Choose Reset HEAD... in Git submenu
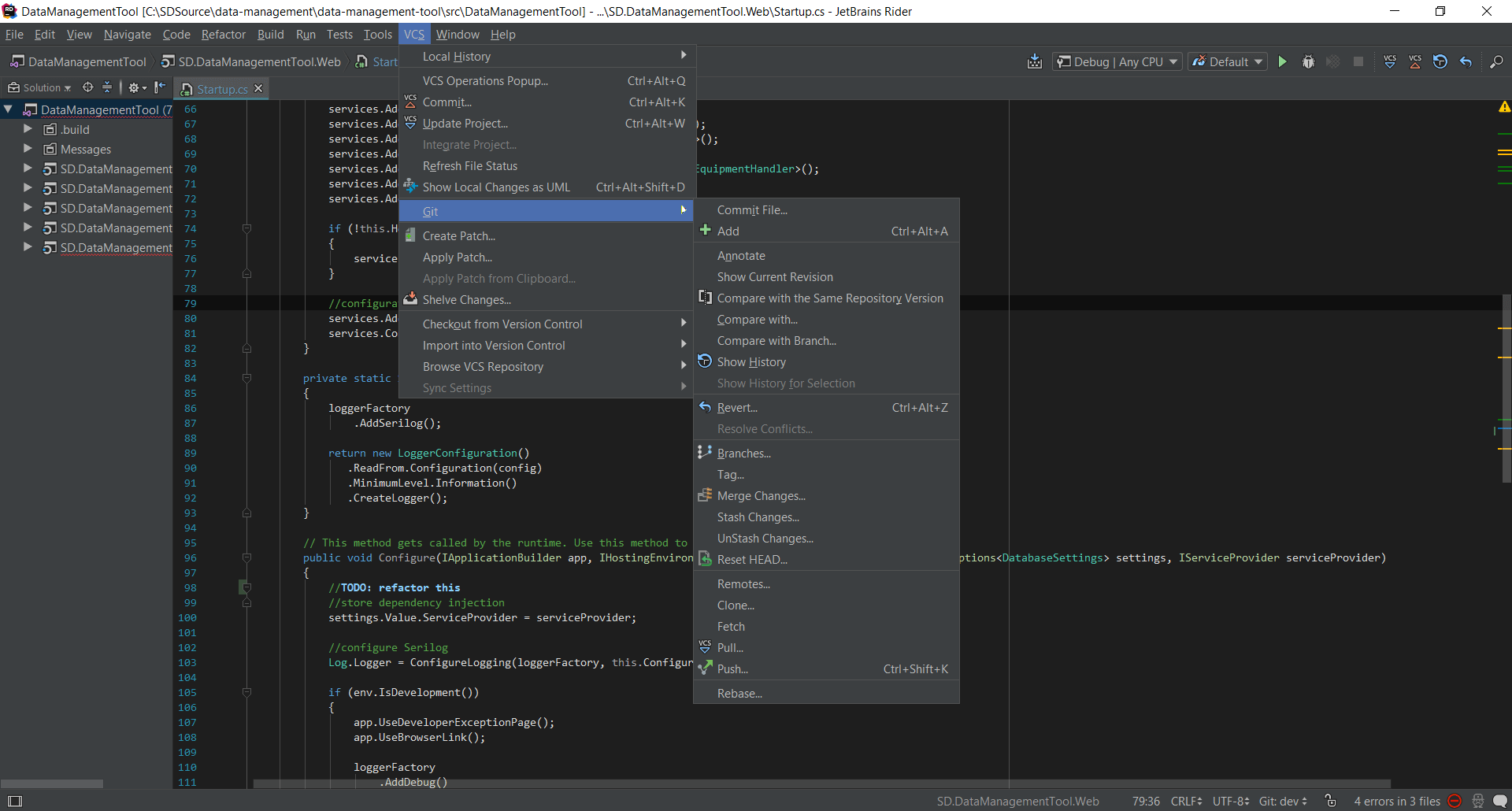Image resolution: width=1512 pixels, height=811 pixels. [826, 560]
